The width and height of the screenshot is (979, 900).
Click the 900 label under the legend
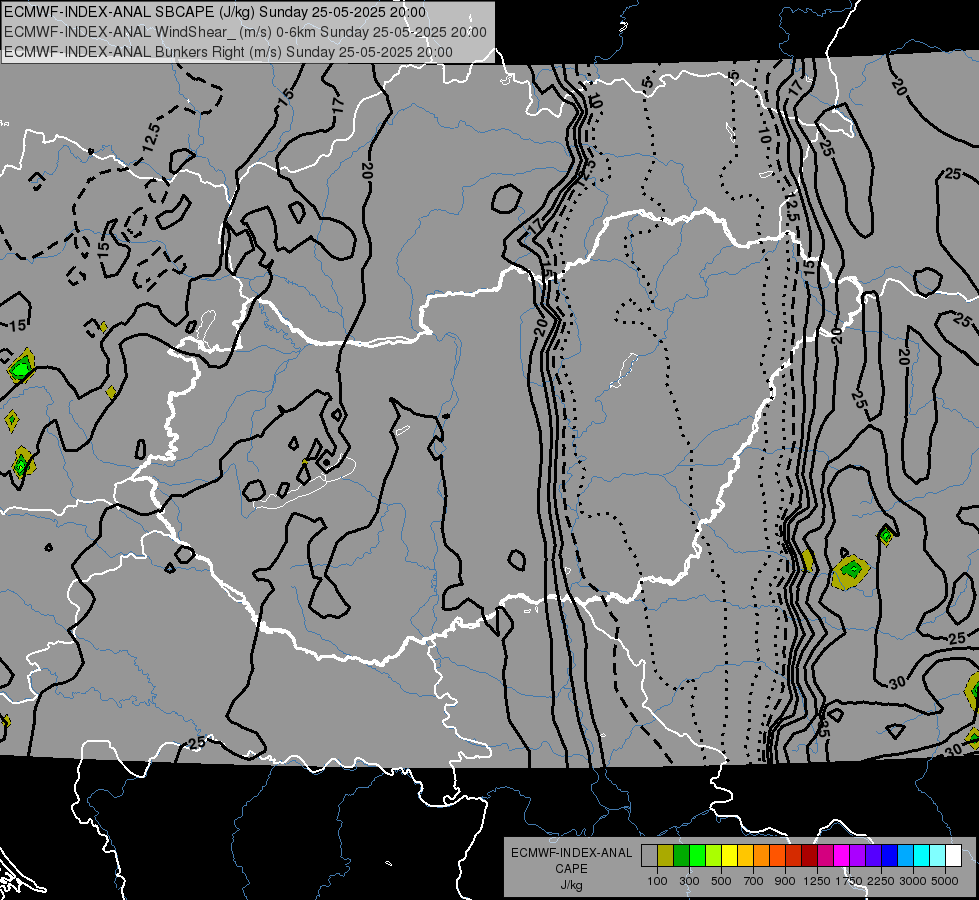click(x=785, y=881)
